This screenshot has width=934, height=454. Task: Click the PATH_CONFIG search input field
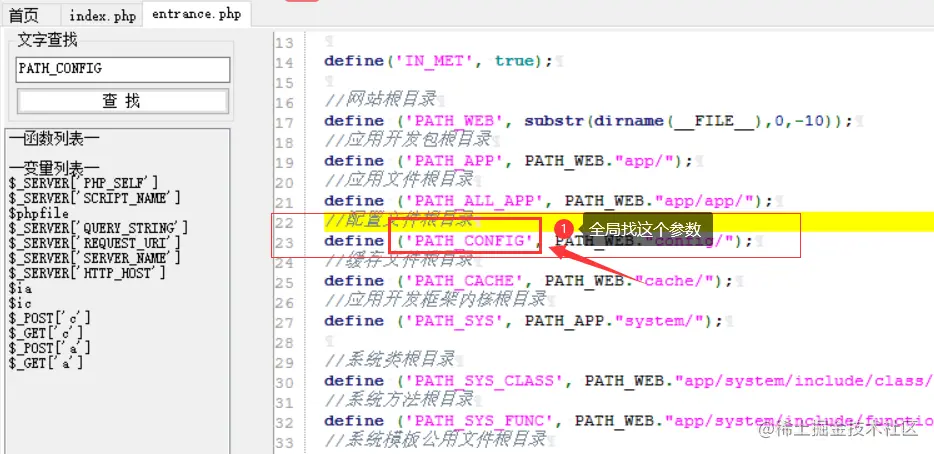click(123, 70)
